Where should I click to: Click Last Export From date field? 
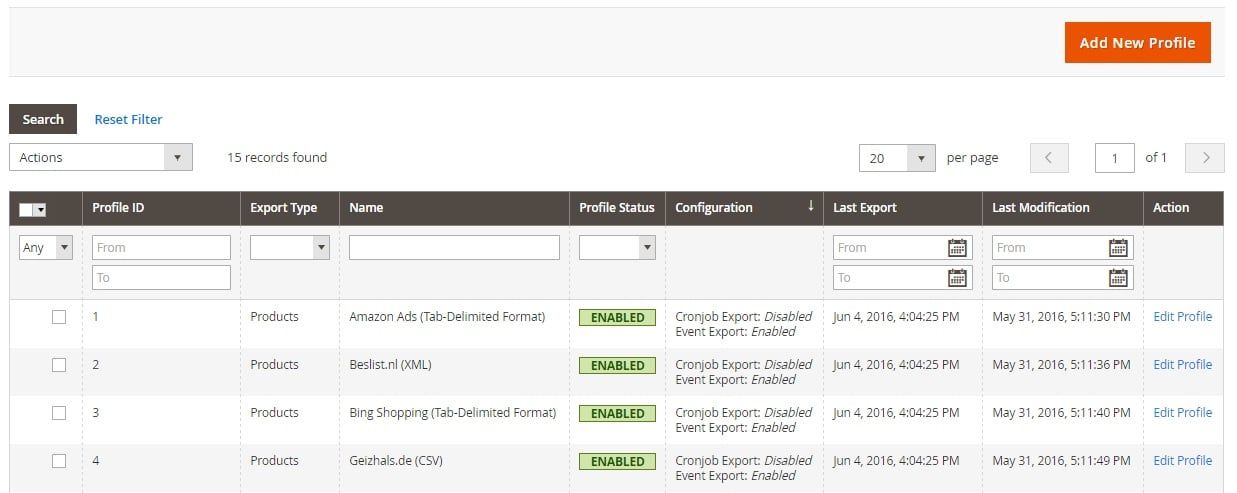click(903, 247)
